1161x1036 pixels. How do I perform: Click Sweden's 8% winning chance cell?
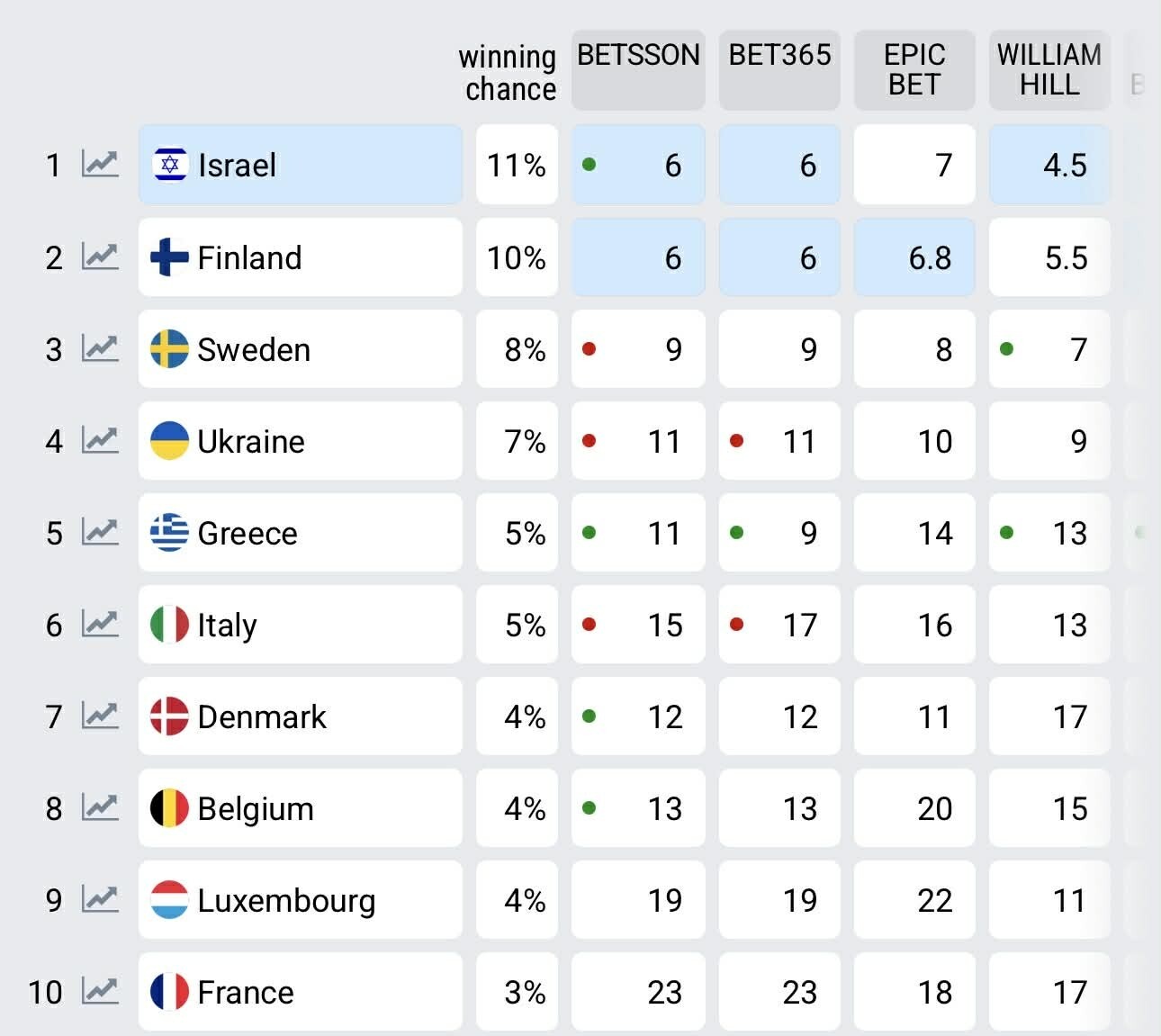click(x=517, y=349)
